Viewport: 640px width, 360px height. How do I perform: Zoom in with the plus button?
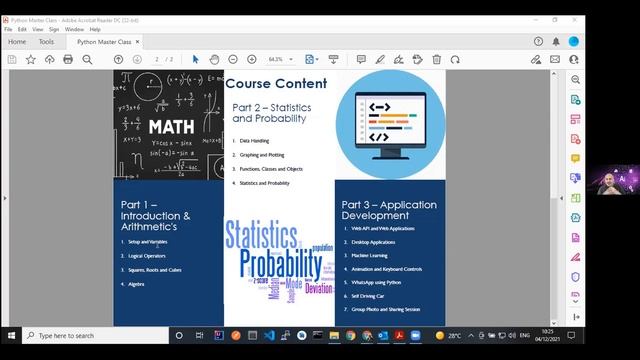click(252, 60)
